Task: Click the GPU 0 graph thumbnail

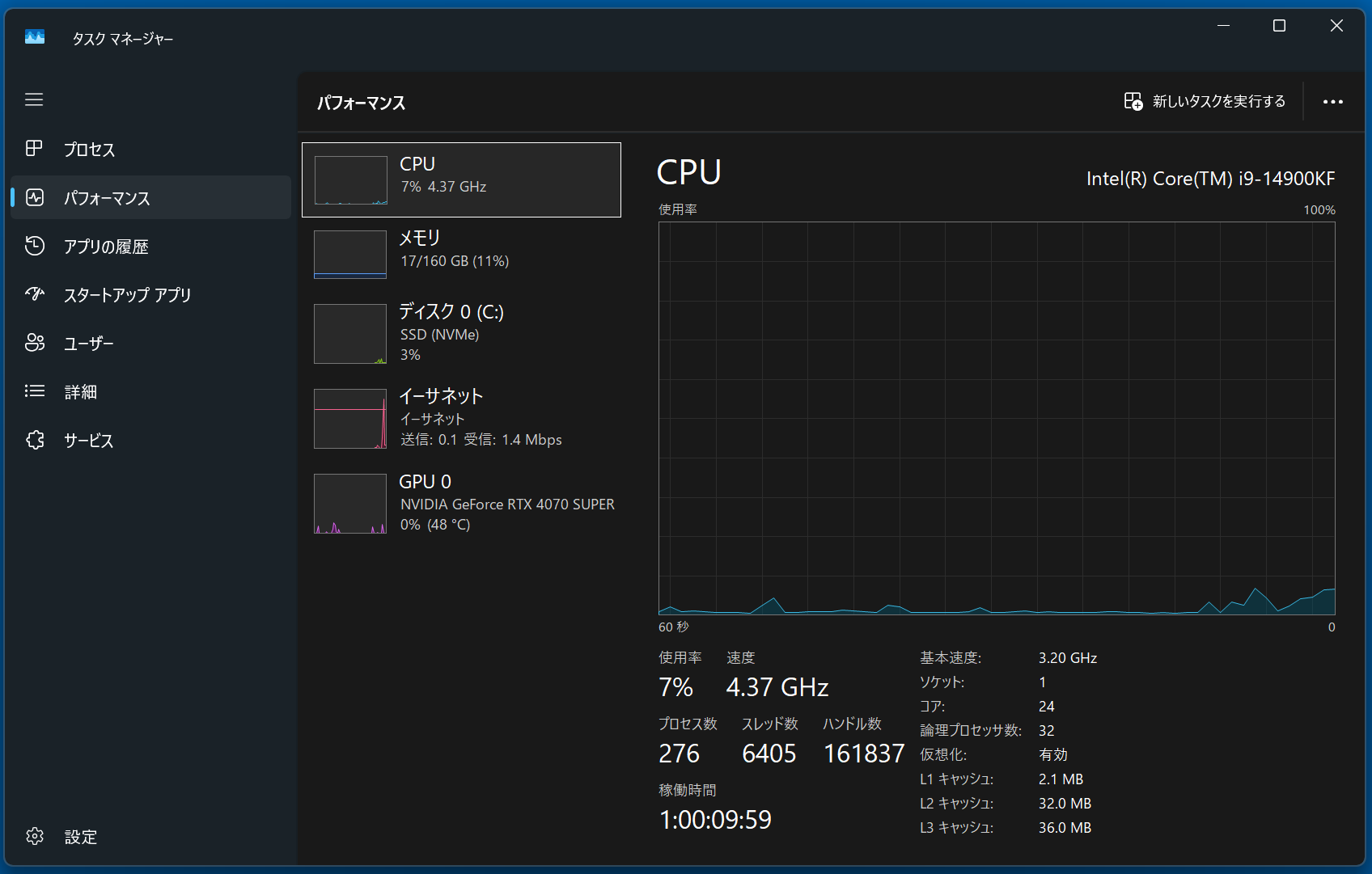Action: [350, 504]
